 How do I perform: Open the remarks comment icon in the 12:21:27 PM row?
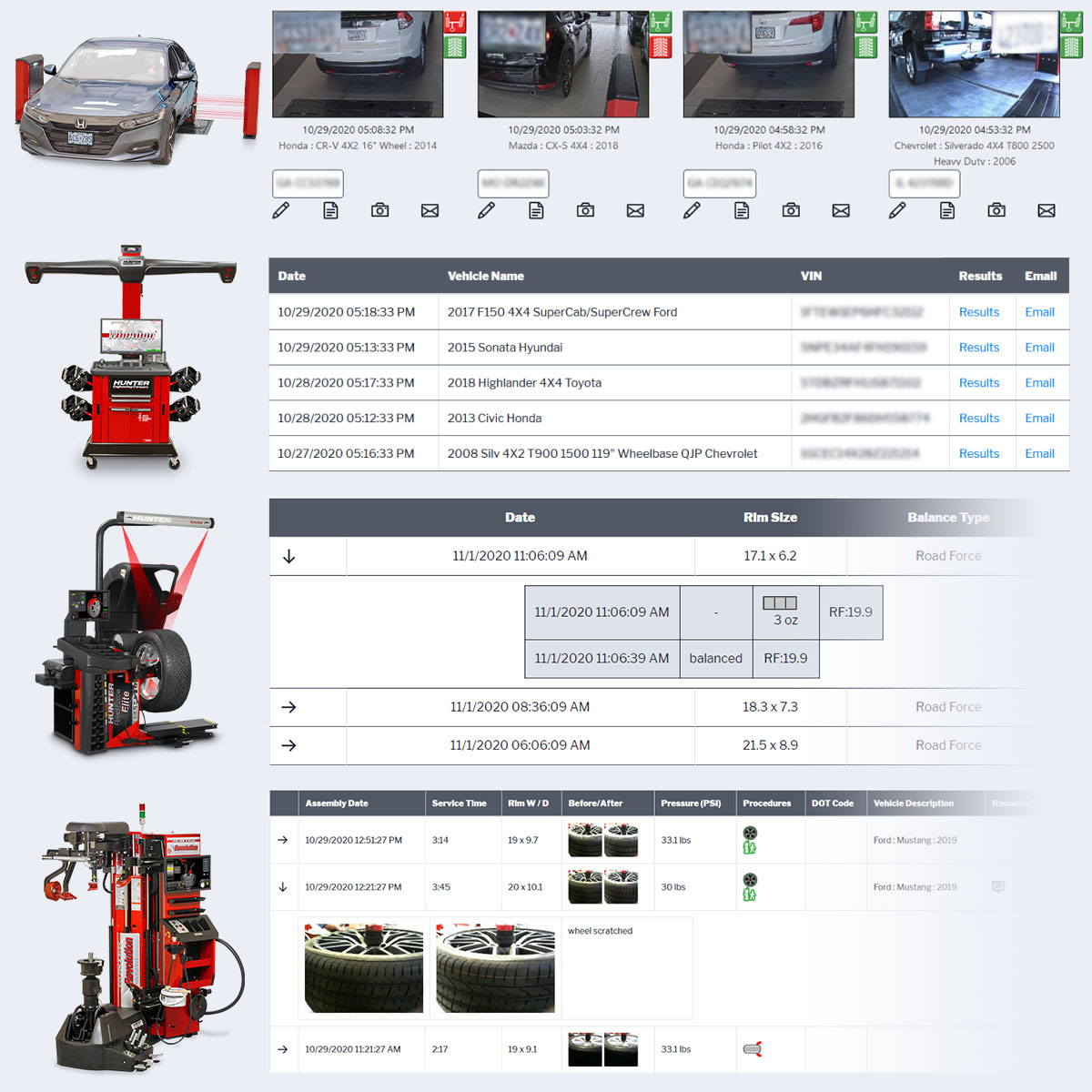998,886
